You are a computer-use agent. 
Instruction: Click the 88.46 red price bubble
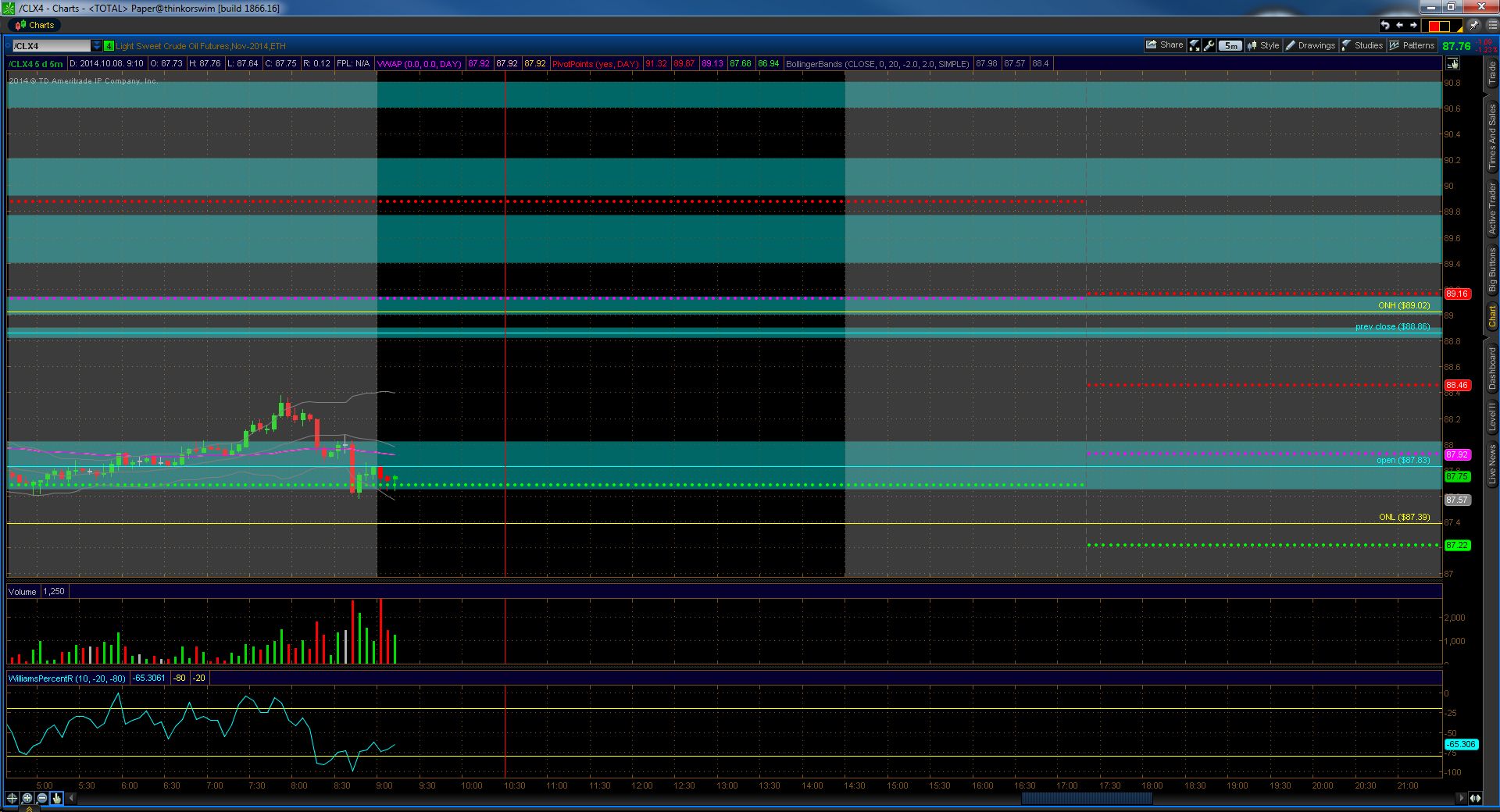point(1457,386)
